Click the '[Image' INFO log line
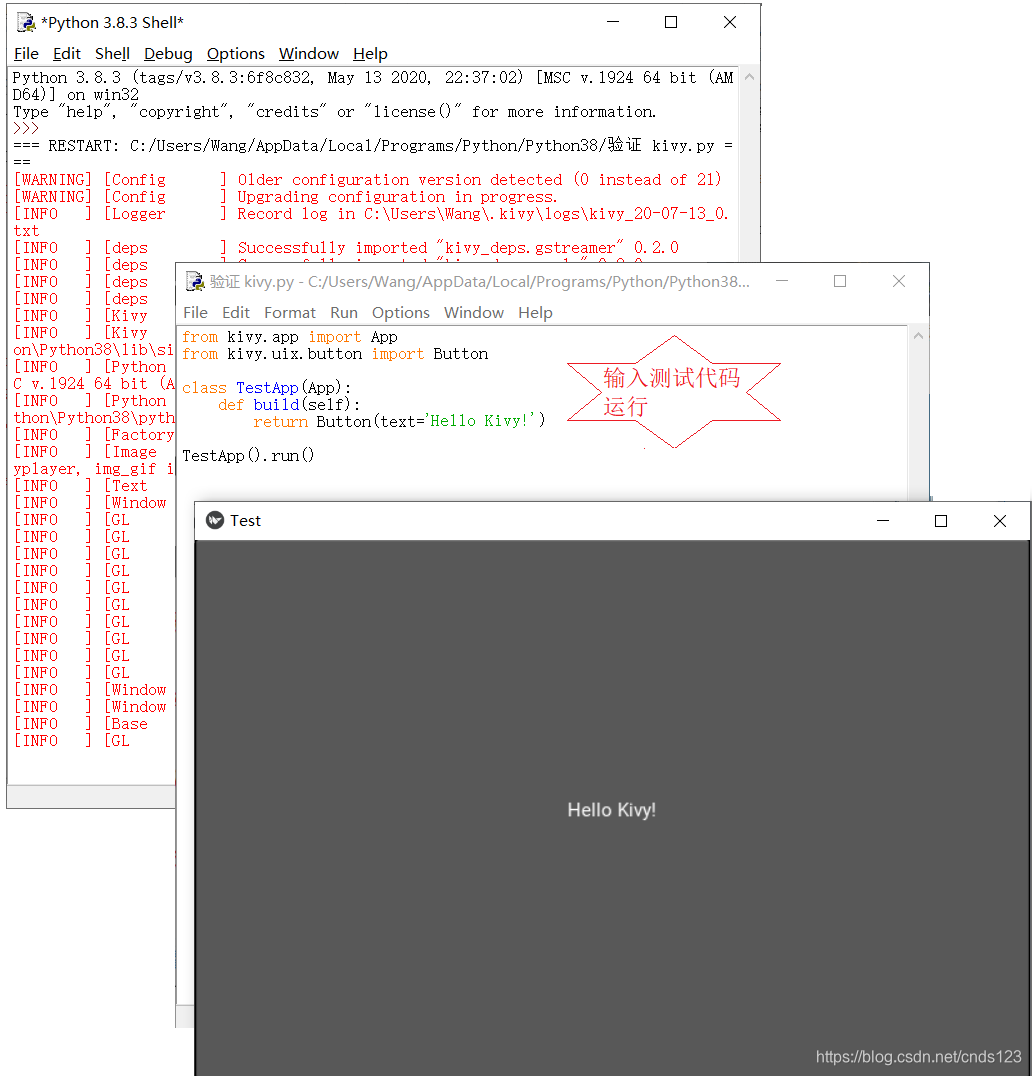 coord(85,452)
